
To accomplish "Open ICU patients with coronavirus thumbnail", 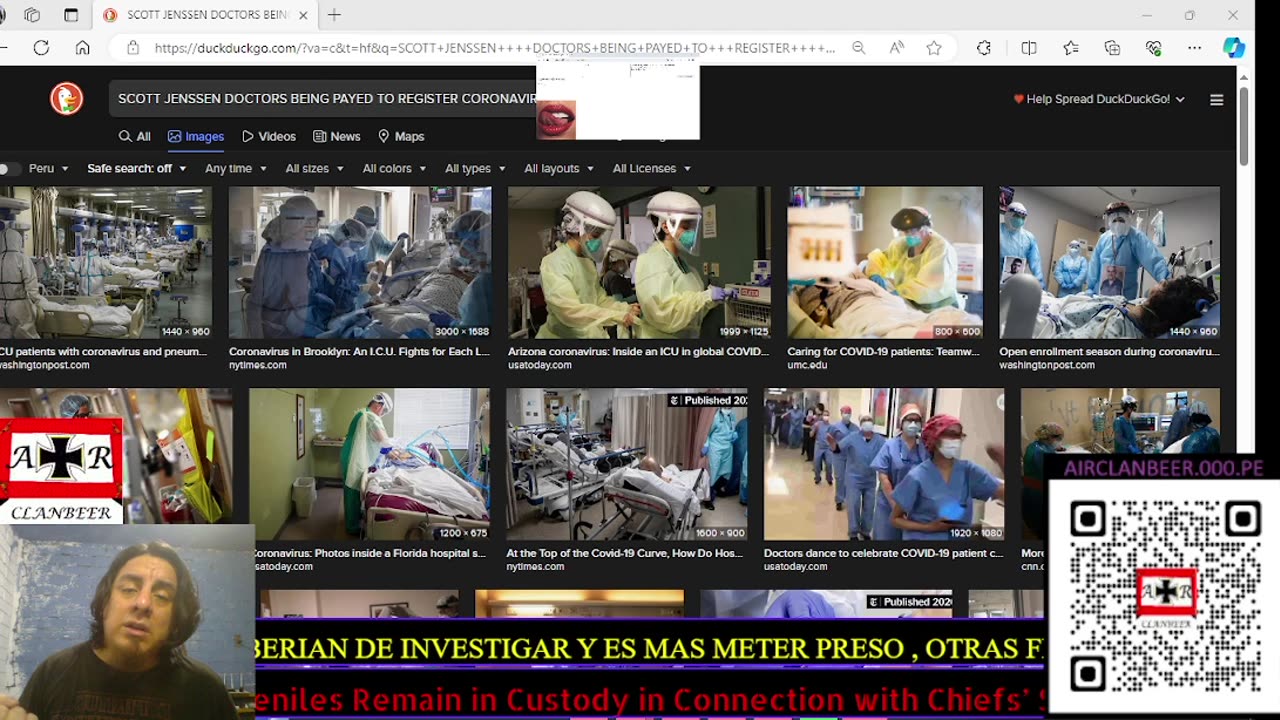I will (x=106, y=263).
